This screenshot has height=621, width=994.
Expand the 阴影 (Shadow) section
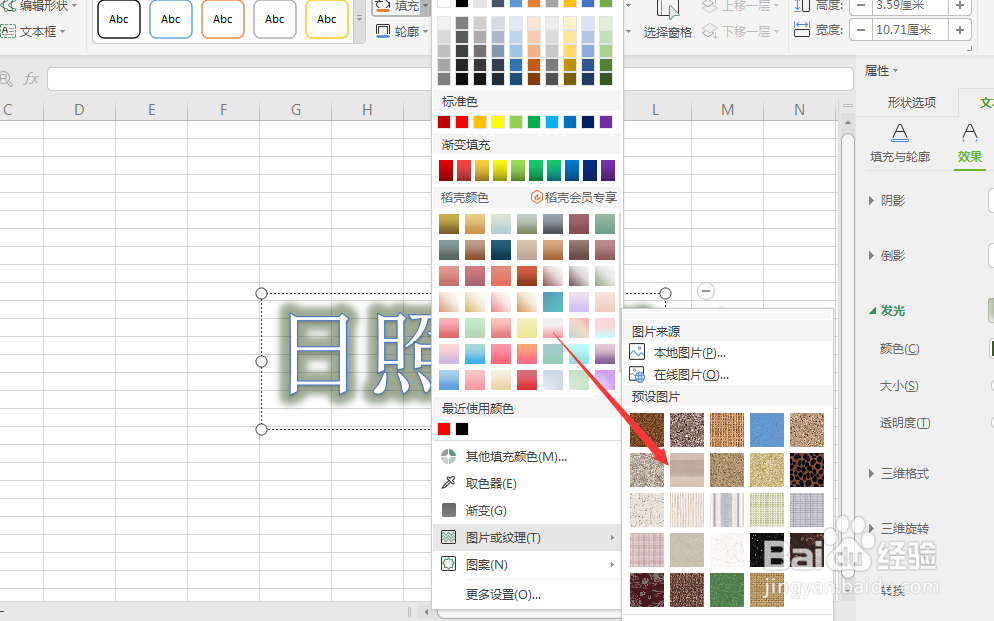(x=889, y=199)
